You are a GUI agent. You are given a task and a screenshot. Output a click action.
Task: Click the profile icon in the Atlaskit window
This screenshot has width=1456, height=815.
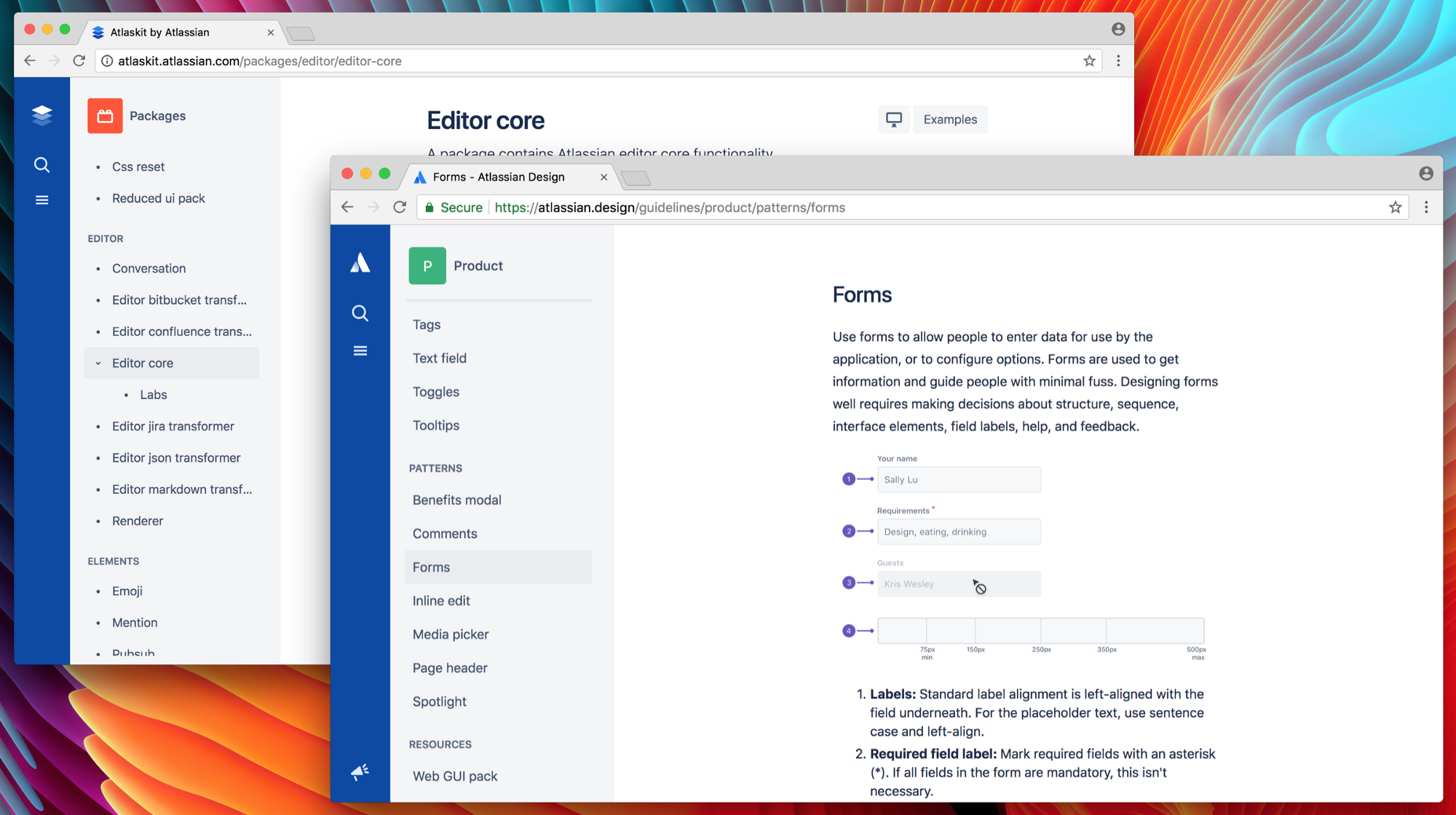pos(1118,29)
